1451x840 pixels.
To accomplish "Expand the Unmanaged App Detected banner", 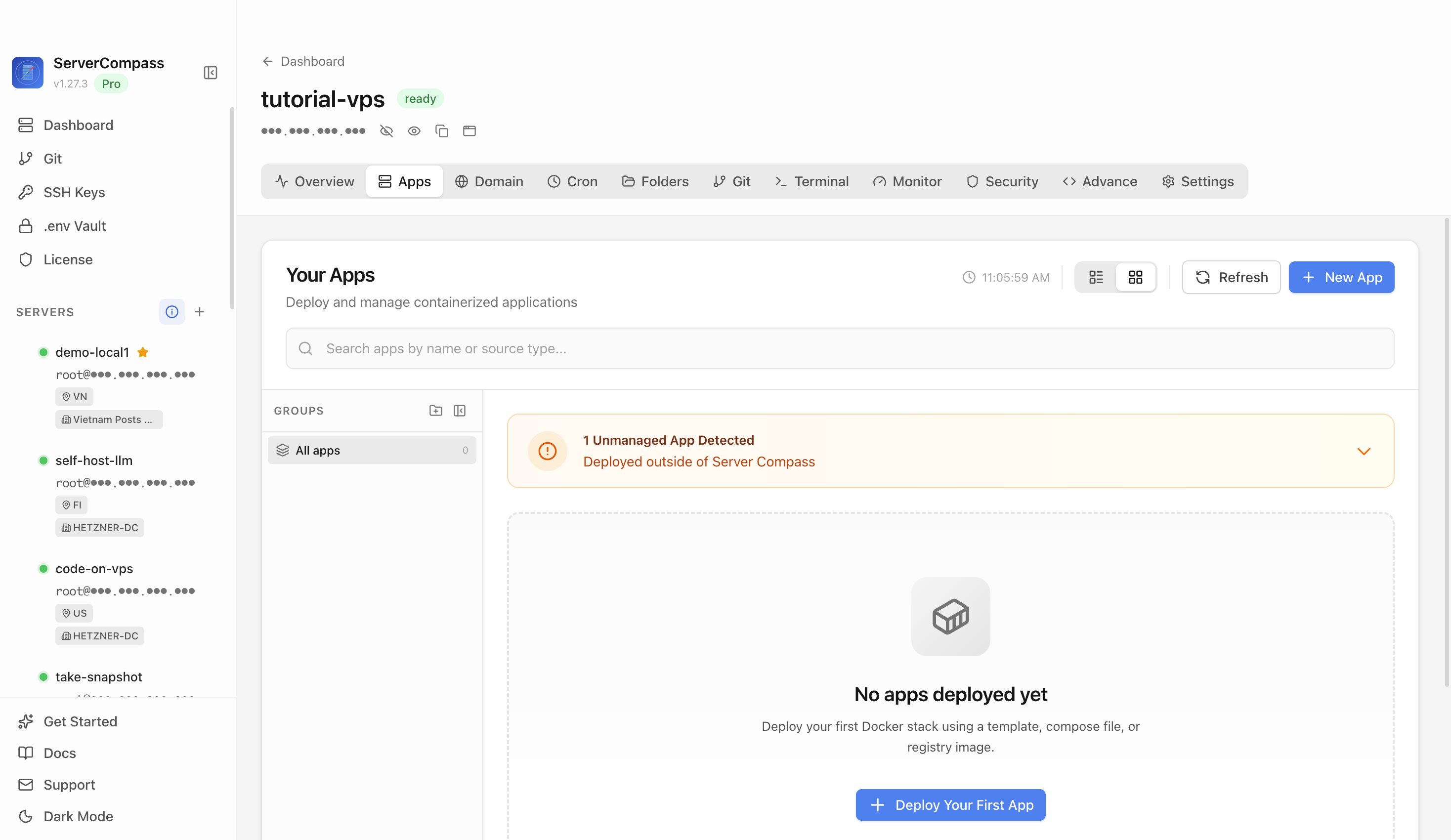I will tap(1364, 451).
